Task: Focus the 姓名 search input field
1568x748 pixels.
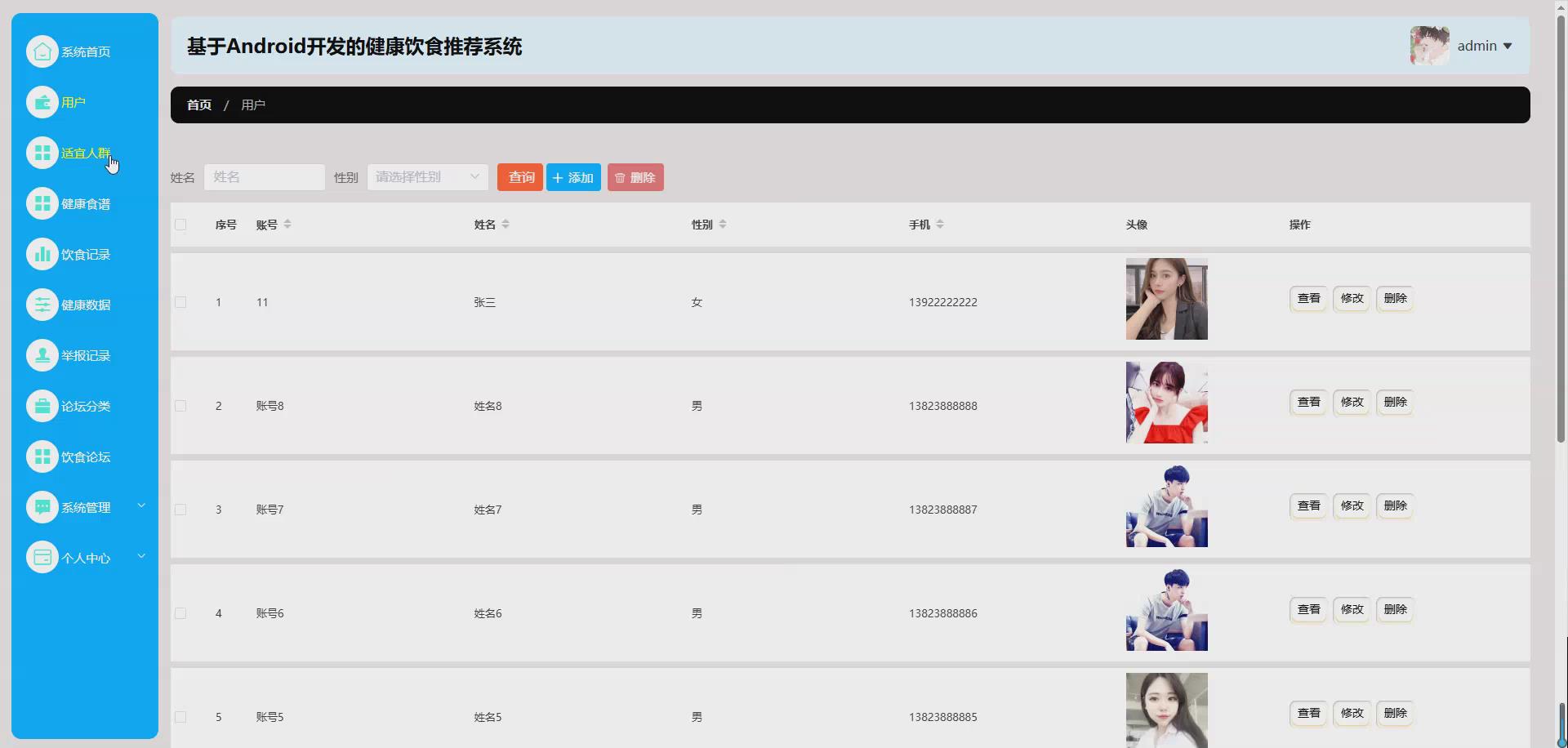Action: coord(265,177)
